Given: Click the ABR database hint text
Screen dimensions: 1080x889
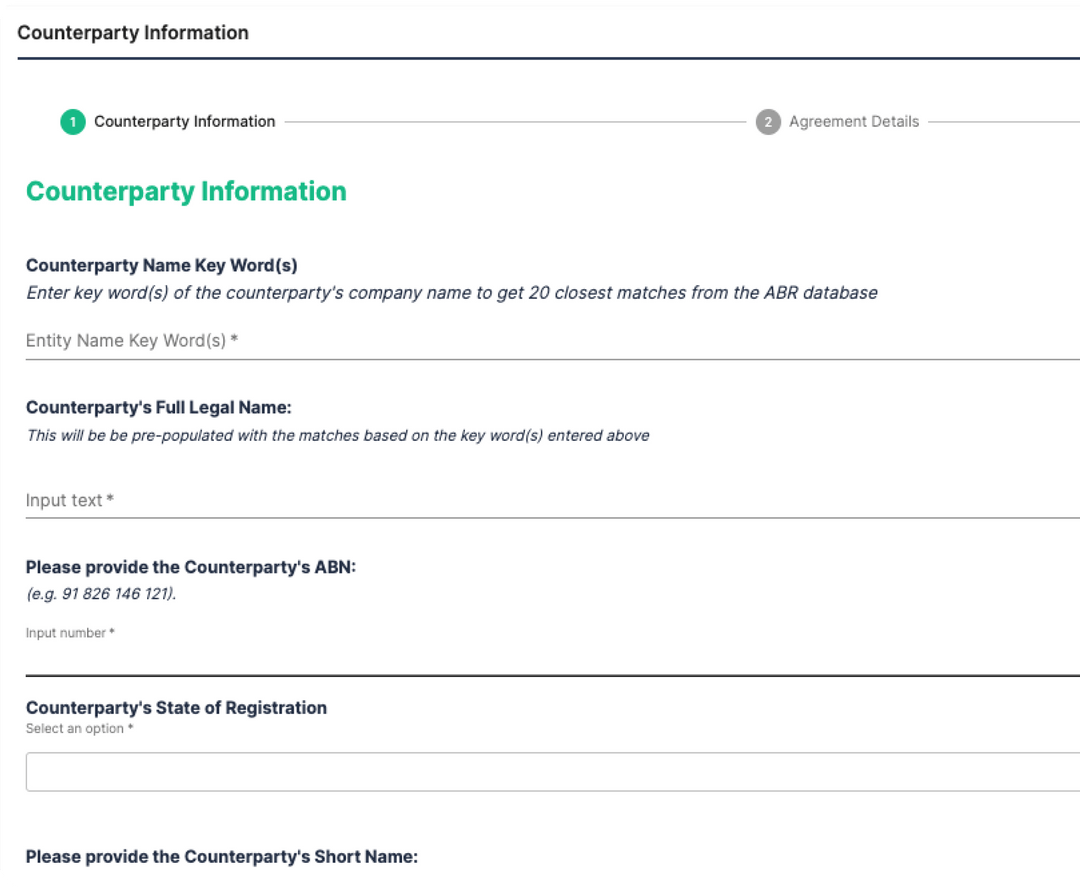Looking at the screenshot, I should (451, 293).
